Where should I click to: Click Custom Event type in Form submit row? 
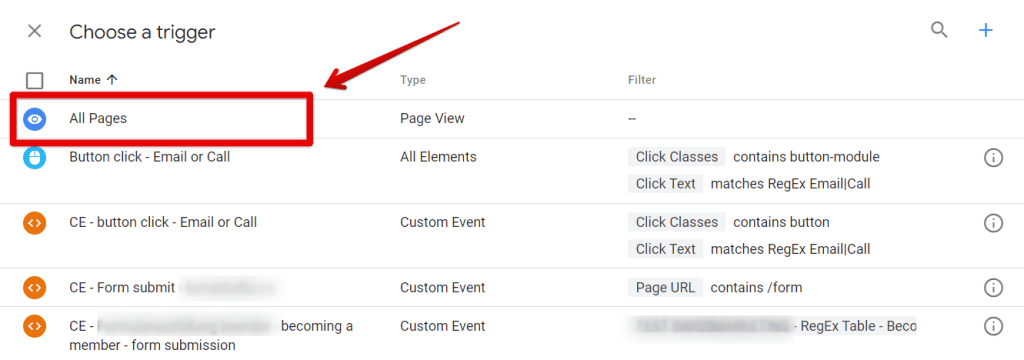pyautogui.click(x=443, y=287)
